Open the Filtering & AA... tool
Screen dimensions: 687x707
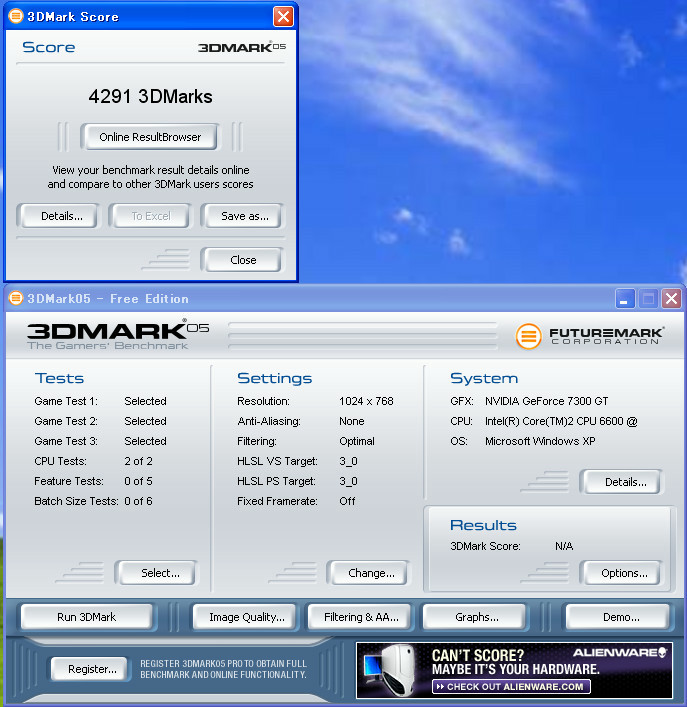pyautogui.click(x=361, y=617)
